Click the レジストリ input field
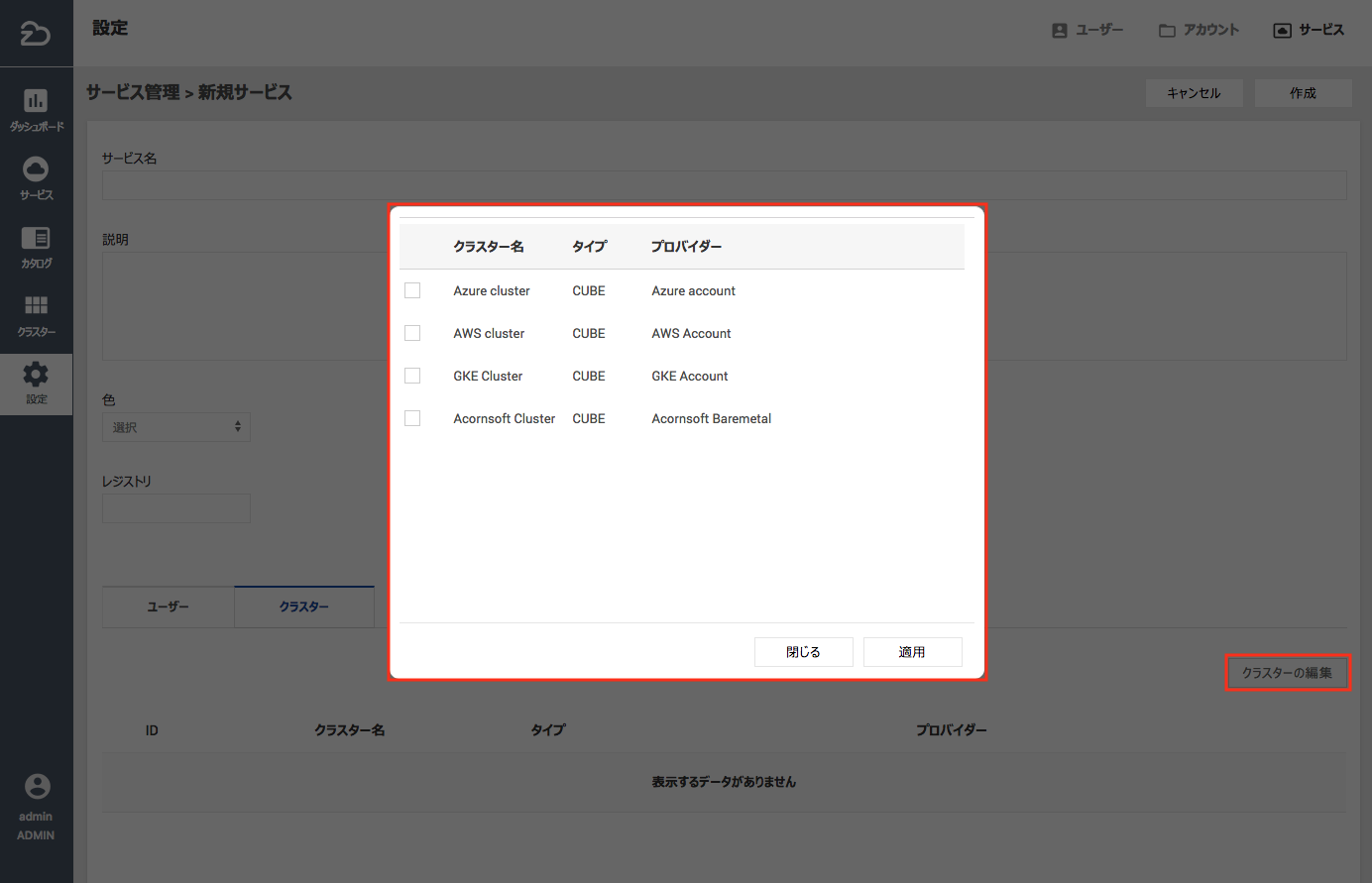This screenshot has width=1372, height=883. tap(176, 508)
